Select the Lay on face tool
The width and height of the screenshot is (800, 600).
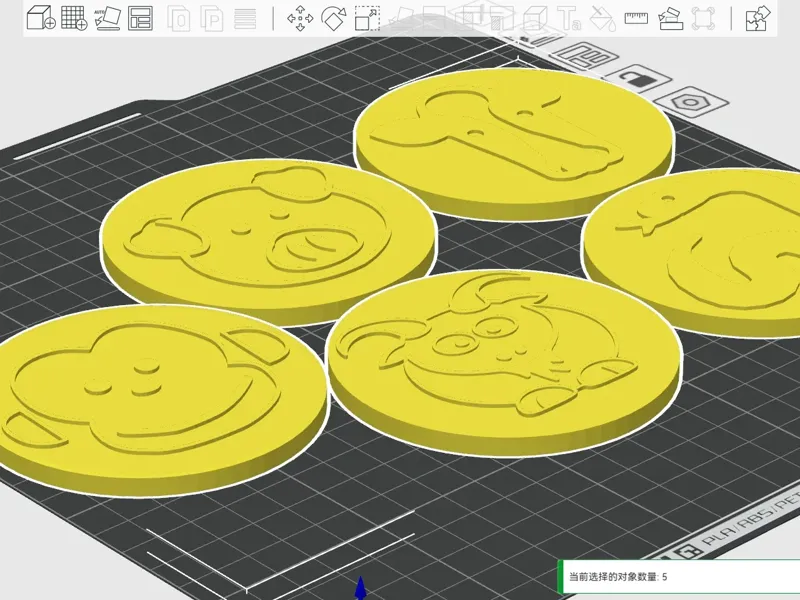401,18
